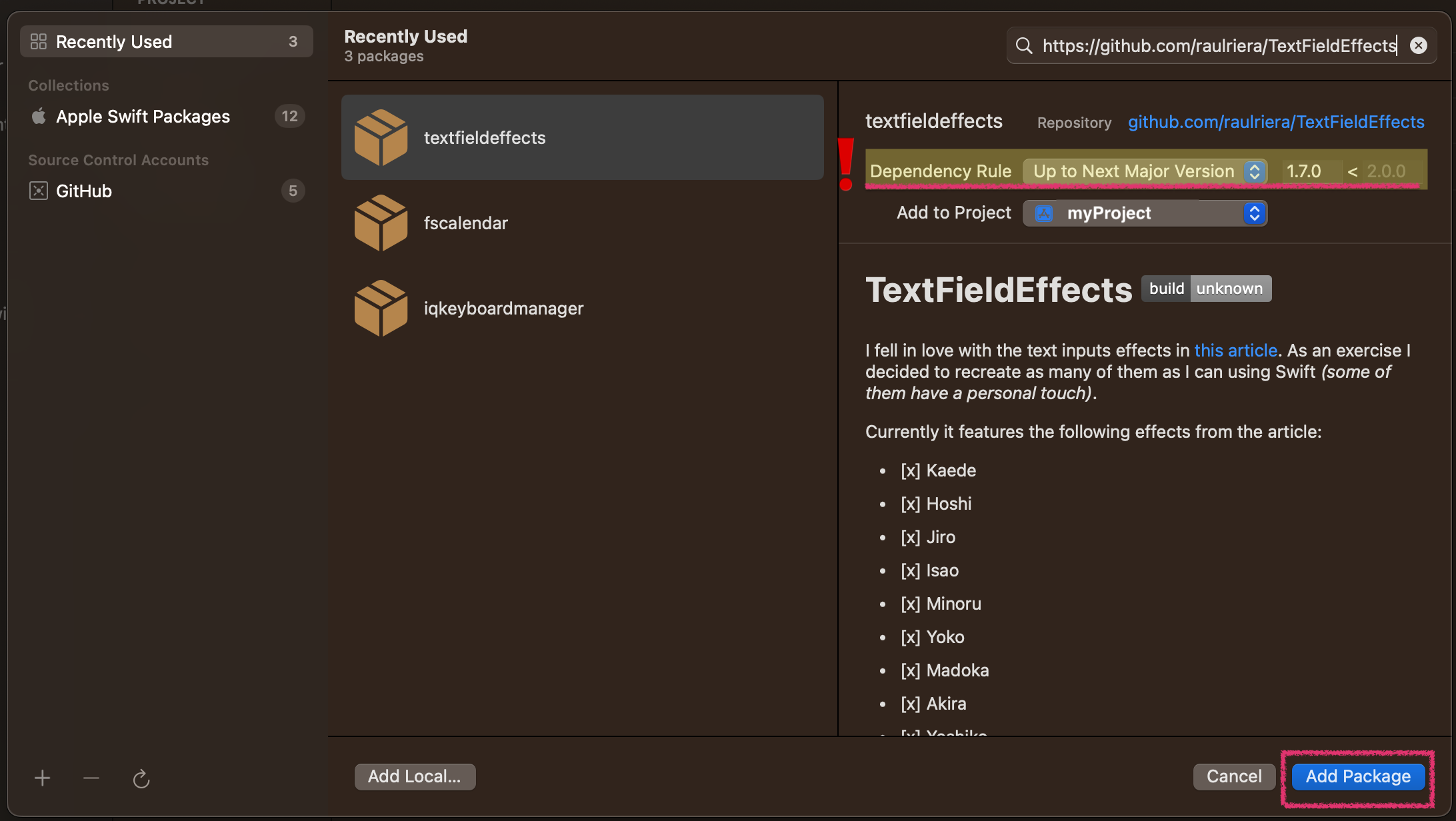The height and width of the screenshot is (821, 1456).
Task: Click the Recently Used 3 count badge
Action: click(293, 41)
